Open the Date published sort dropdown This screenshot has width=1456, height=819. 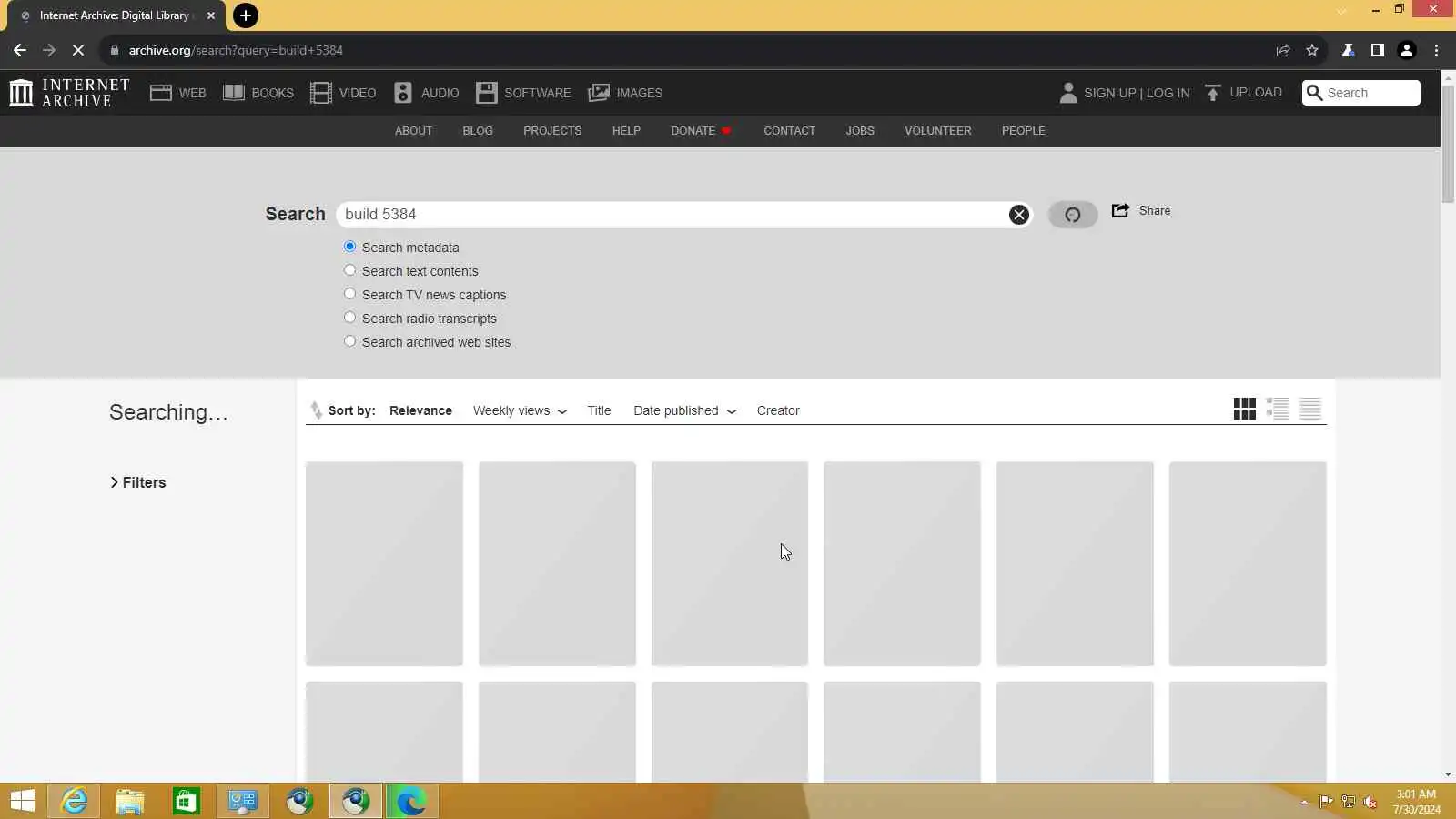coord(685,410)
